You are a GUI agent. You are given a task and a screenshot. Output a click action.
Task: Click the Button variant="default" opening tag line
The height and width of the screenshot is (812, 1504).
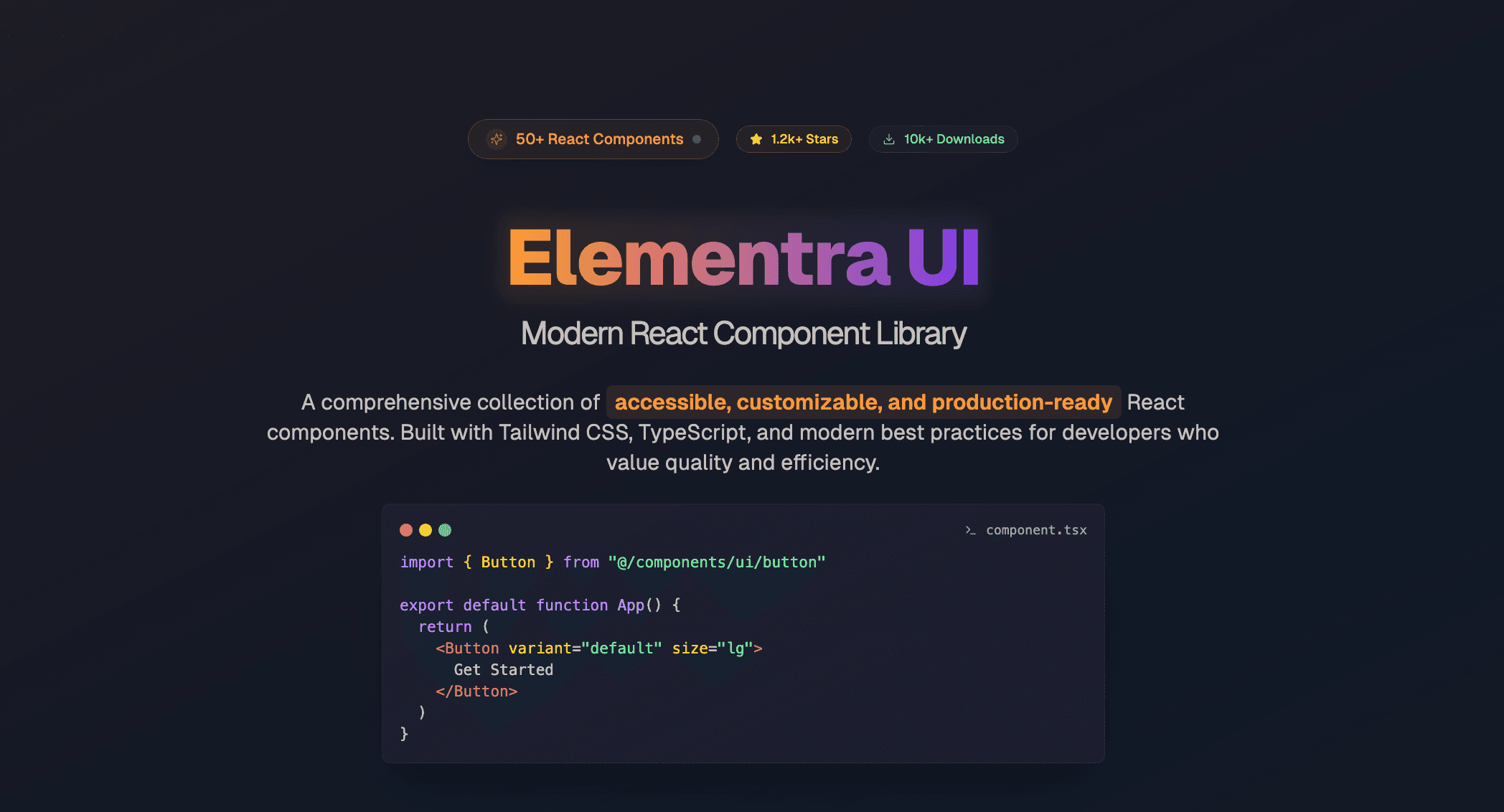(x=599, y=648)
